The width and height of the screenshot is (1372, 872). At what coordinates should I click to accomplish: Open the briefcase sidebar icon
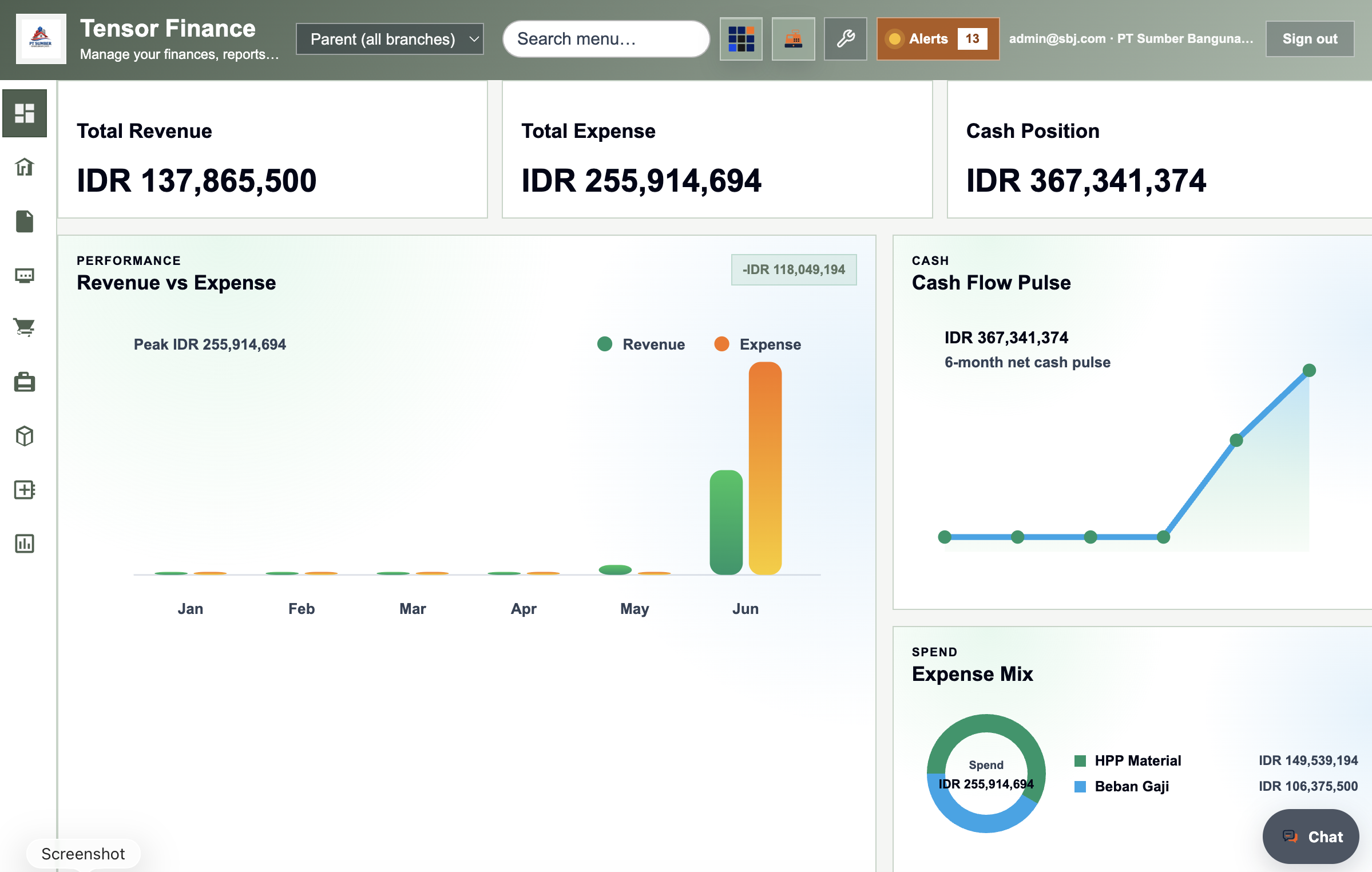click(x=25, y=382)
